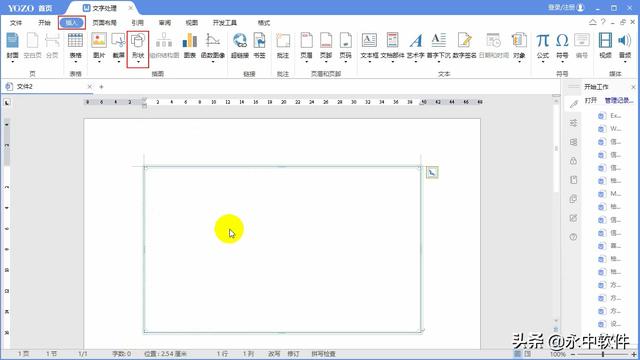Click the 截屏 screenshot icon

point(118,41)
